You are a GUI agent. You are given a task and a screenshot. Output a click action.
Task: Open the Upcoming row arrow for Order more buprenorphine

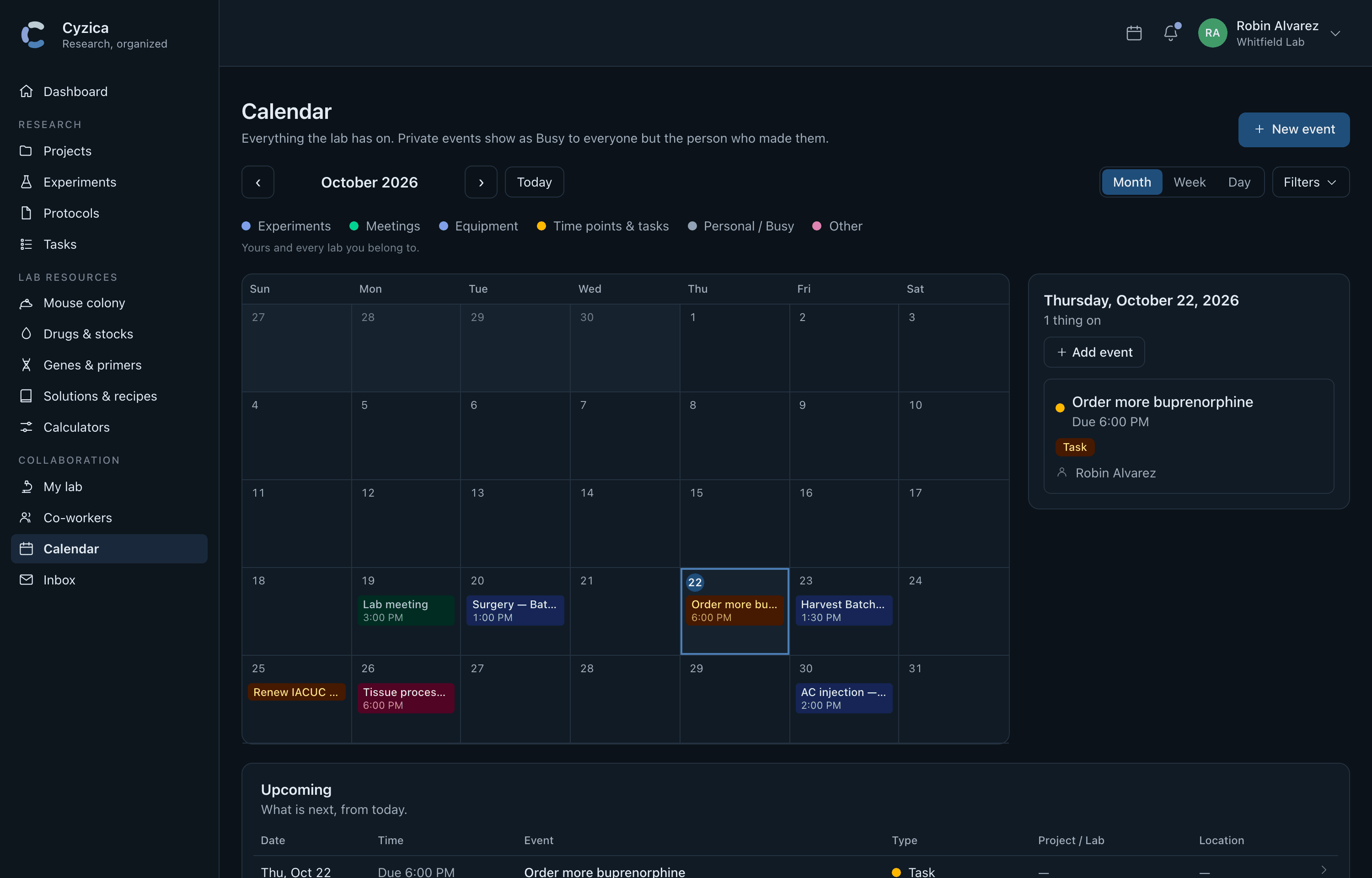coord(1324,870)
